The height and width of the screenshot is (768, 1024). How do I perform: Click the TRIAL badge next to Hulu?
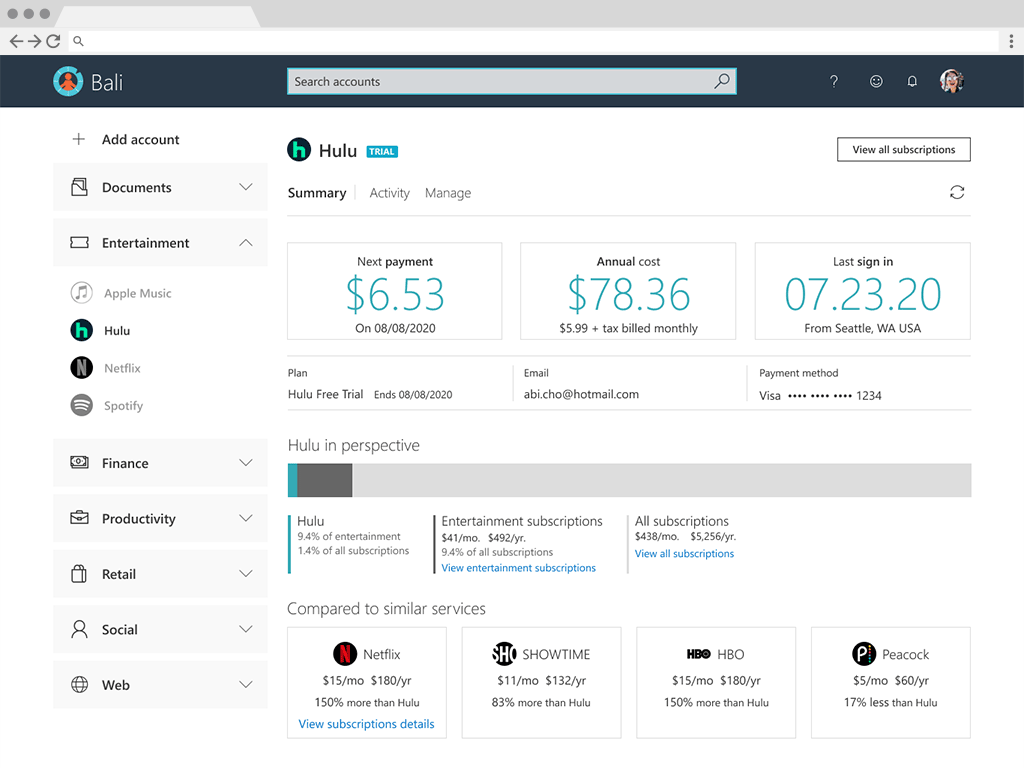tap(382, 152)
